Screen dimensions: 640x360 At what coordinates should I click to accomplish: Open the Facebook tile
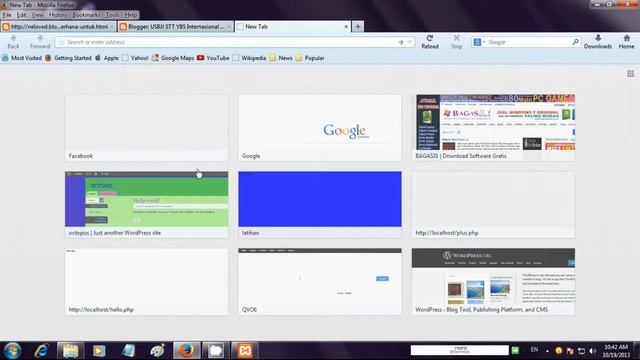147,128
